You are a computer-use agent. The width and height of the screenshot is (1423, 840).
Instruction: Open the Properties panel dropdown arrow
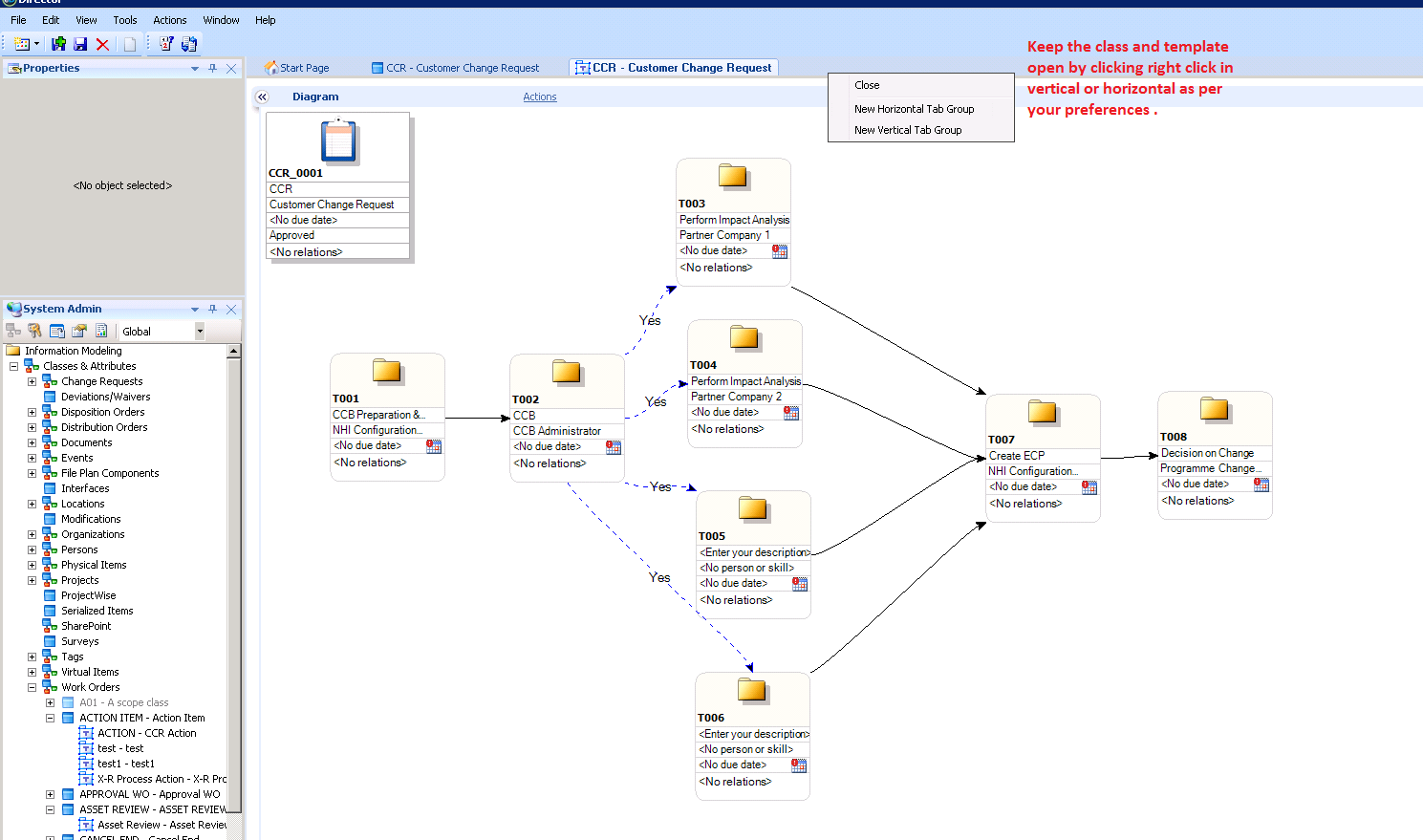195,68
